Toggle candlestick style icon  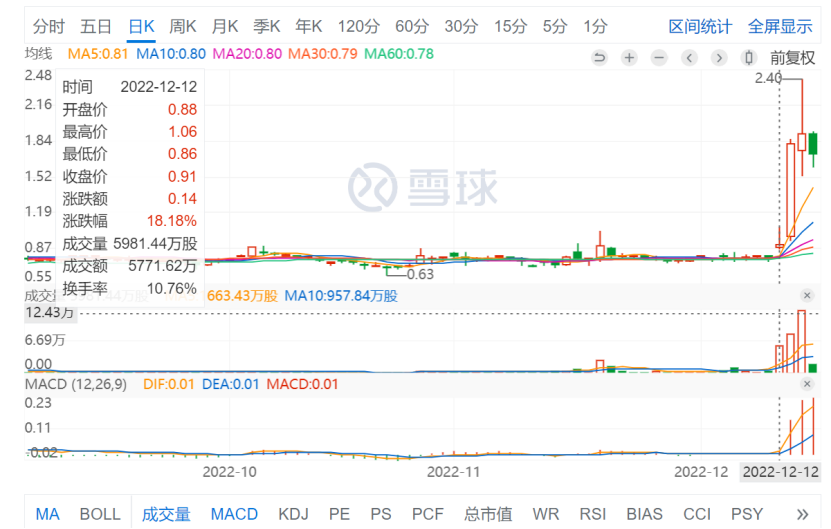pyautogui.click(x=749, y=57)
